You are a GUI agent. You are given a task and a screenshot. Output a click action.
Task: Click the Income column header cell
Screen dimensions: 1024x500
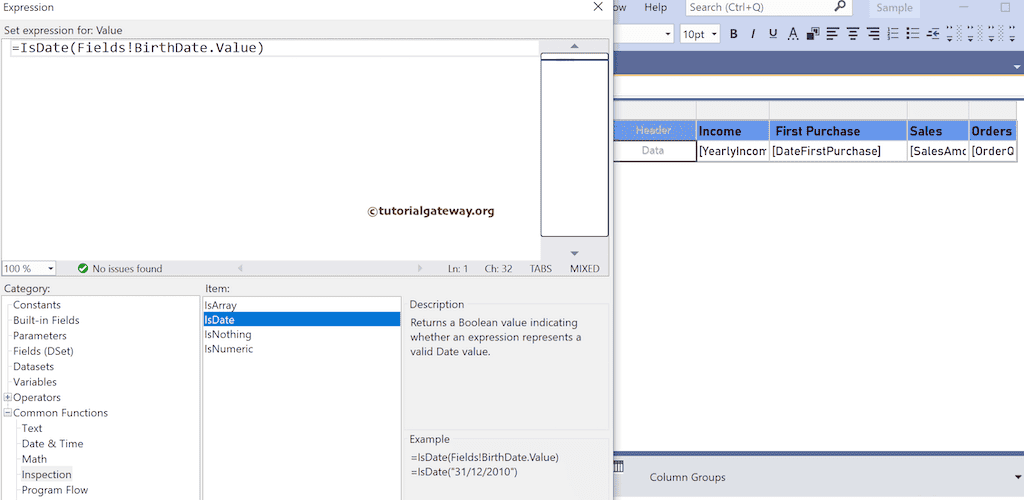[733, 131]
